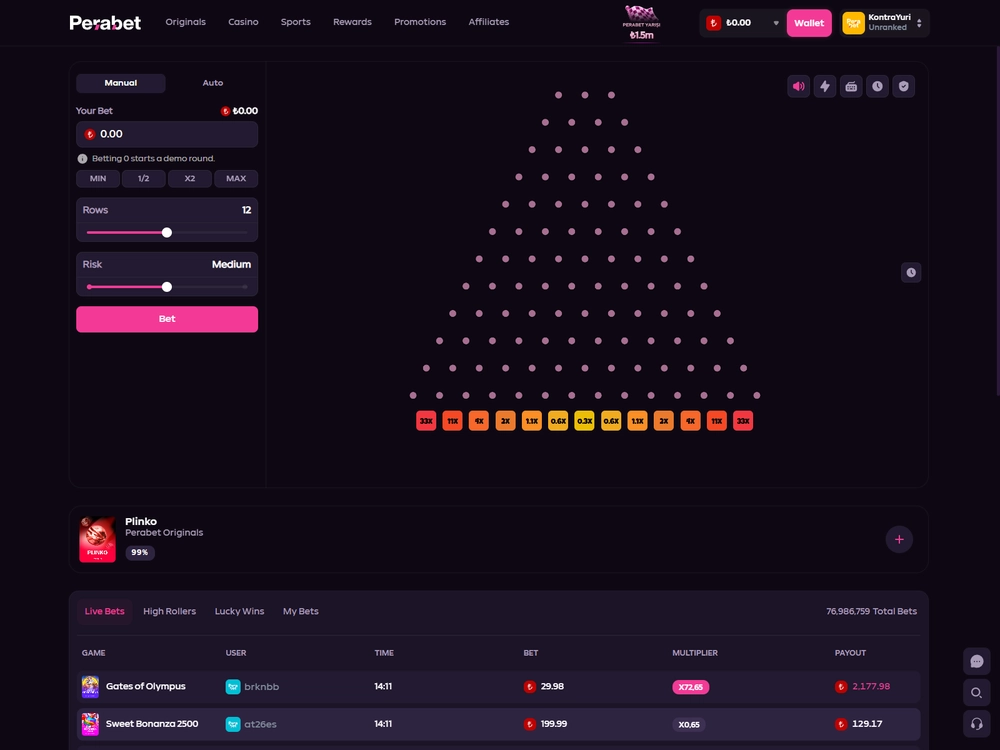The height and width of the screenshot is (750, 1000).
Task: Switch to the High Rollers tab
Action: 170,612
